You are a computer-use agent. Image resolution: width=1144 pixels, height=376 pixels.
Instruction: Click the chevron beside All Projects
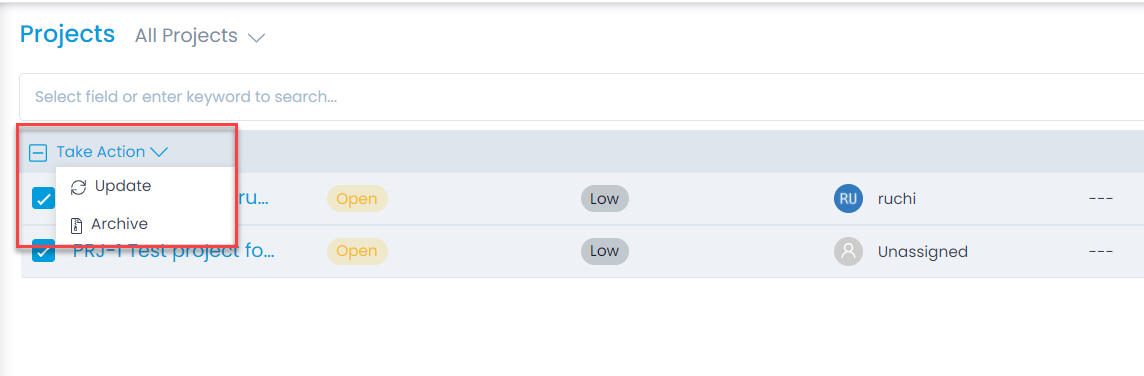click(x=256, y=37)
